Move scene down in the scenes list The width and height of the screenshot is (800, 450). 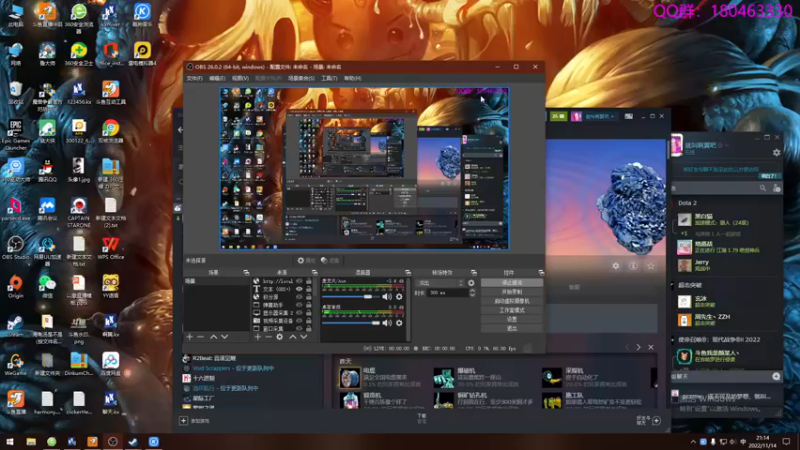224,337
